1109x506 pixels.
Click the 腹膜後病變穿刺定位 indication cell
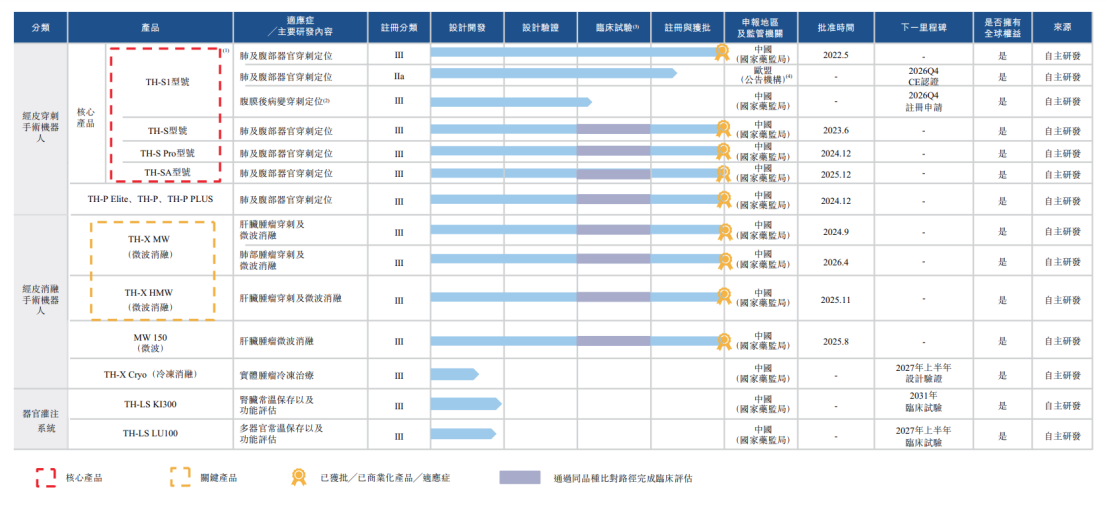[301, 102]
